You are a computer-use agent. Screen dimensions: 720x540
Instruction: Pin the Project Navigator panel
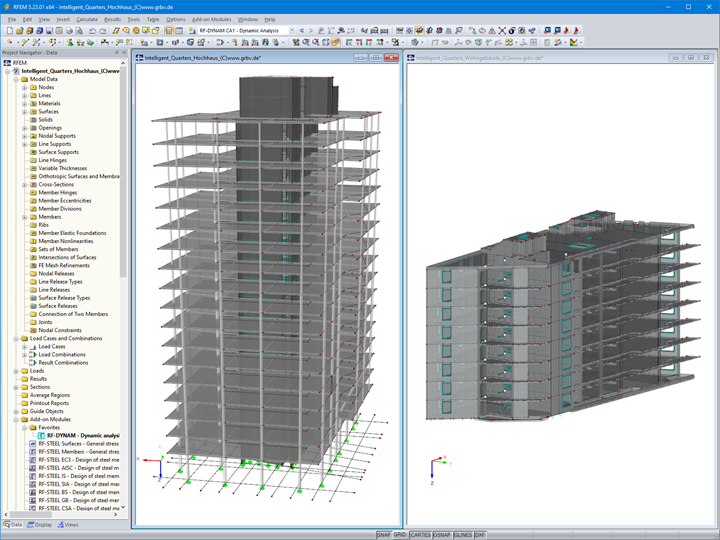pyautogui.click(x=117, y=53)
